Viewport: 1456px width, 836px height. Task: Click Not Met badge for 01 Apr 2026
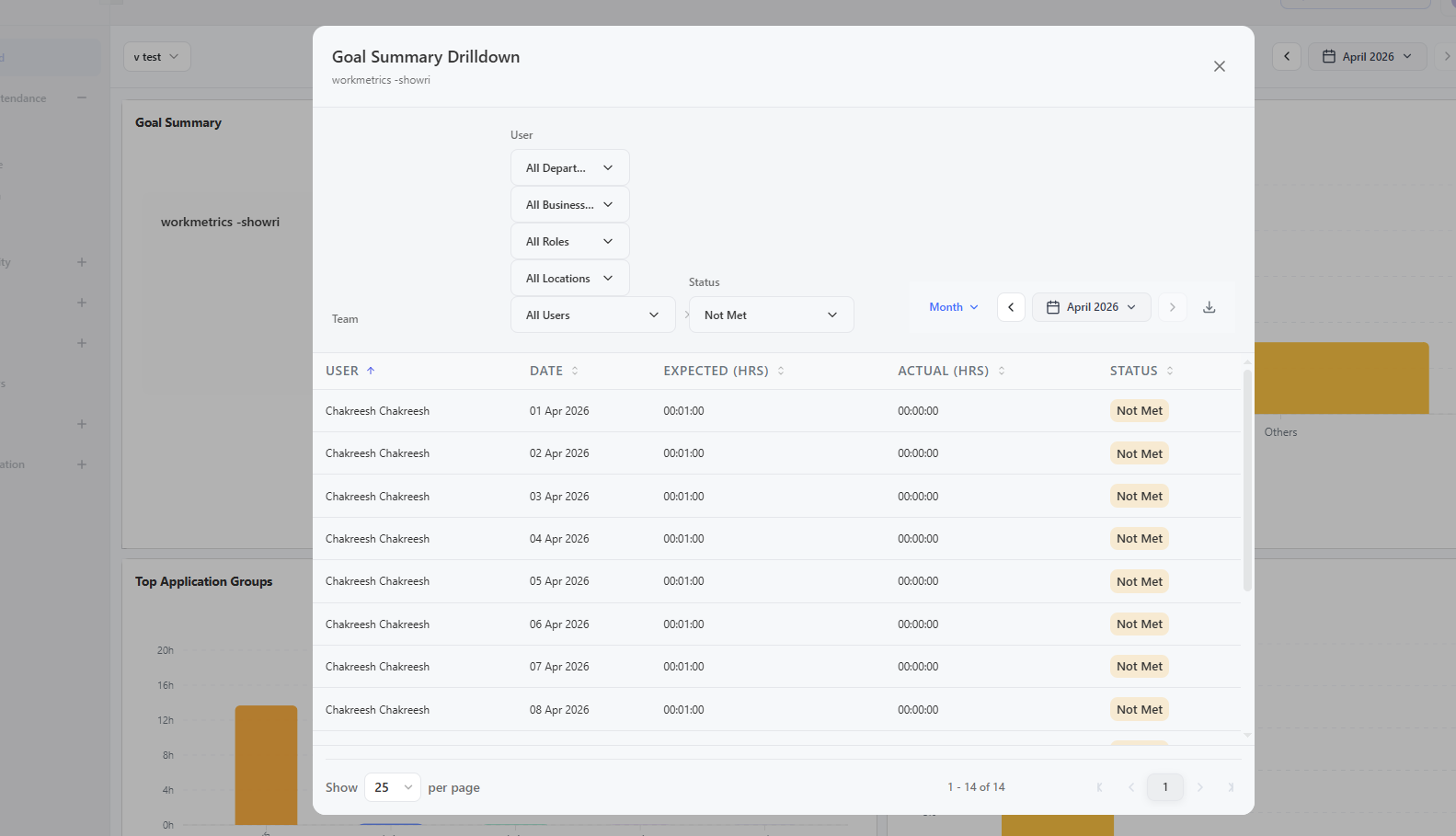click(x=1140, y=411)
